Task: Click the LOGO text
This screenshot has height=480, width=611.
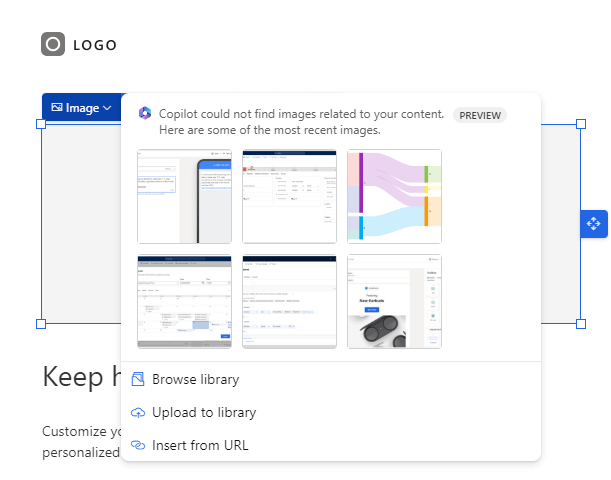Action: 95,45
